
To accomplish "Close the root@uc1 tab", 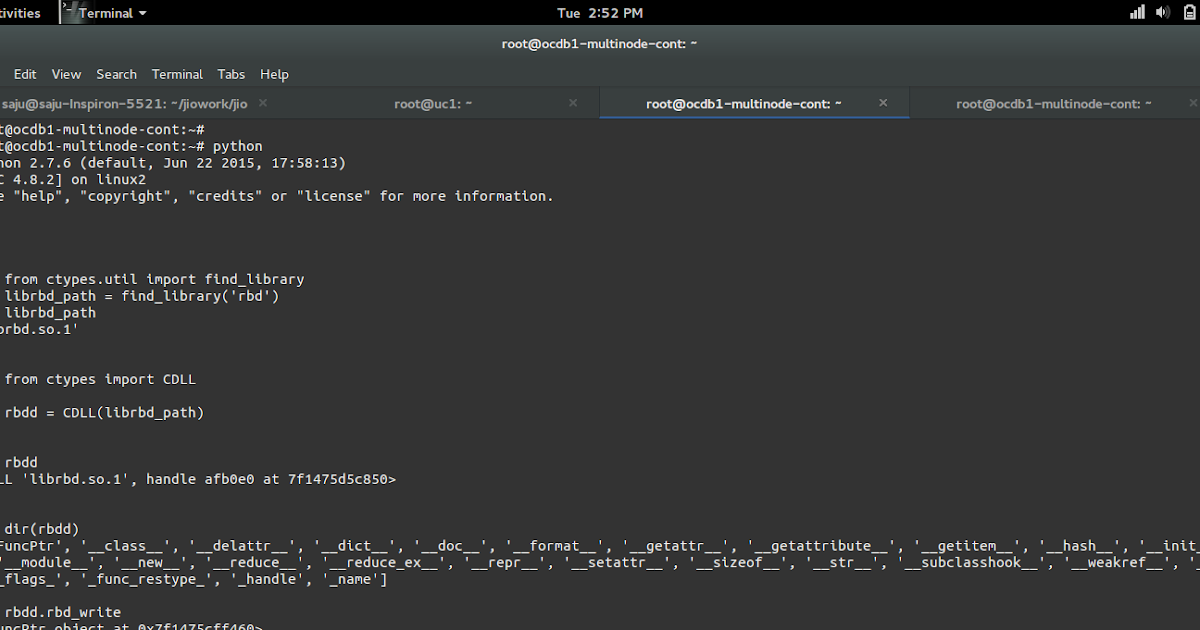I will pos(573,103).
